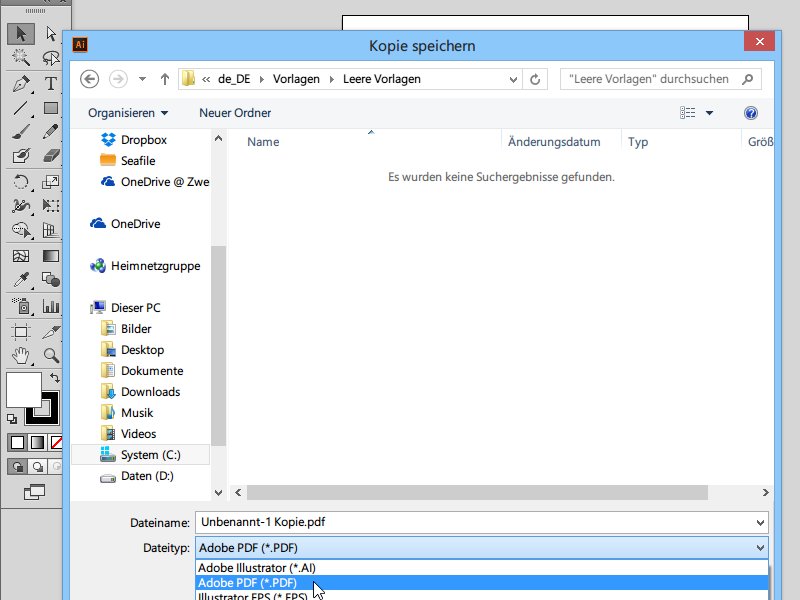Choose Adobe PDF (*.PDF) in list
The width and height of the screenshot is (800, 600).
[x=482, y=583]
